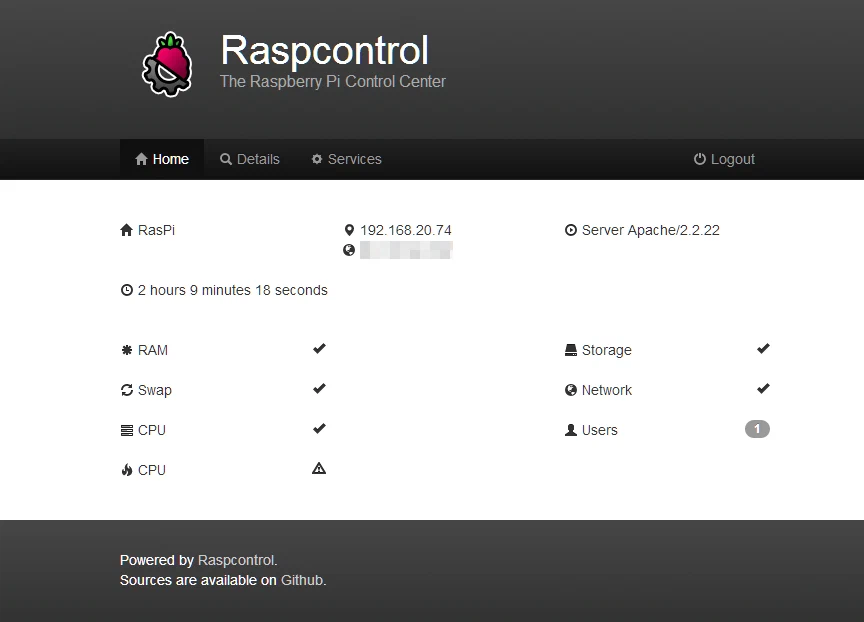Click The Raspberry Pi Control Center subtitle
This screenshot has width=864, height=622.
pyautogui.click(x=333, y=82)
